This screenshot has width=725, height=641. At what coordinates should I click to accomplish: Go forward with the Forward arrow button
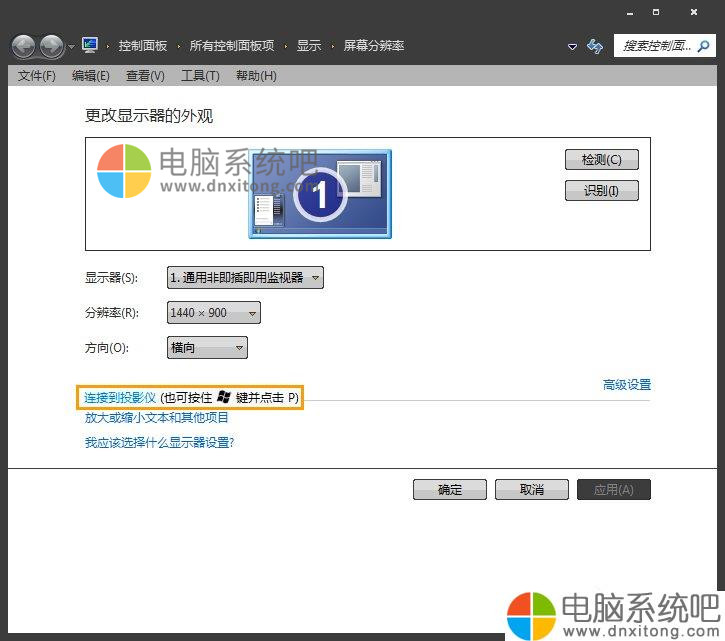tap(52, 46)
